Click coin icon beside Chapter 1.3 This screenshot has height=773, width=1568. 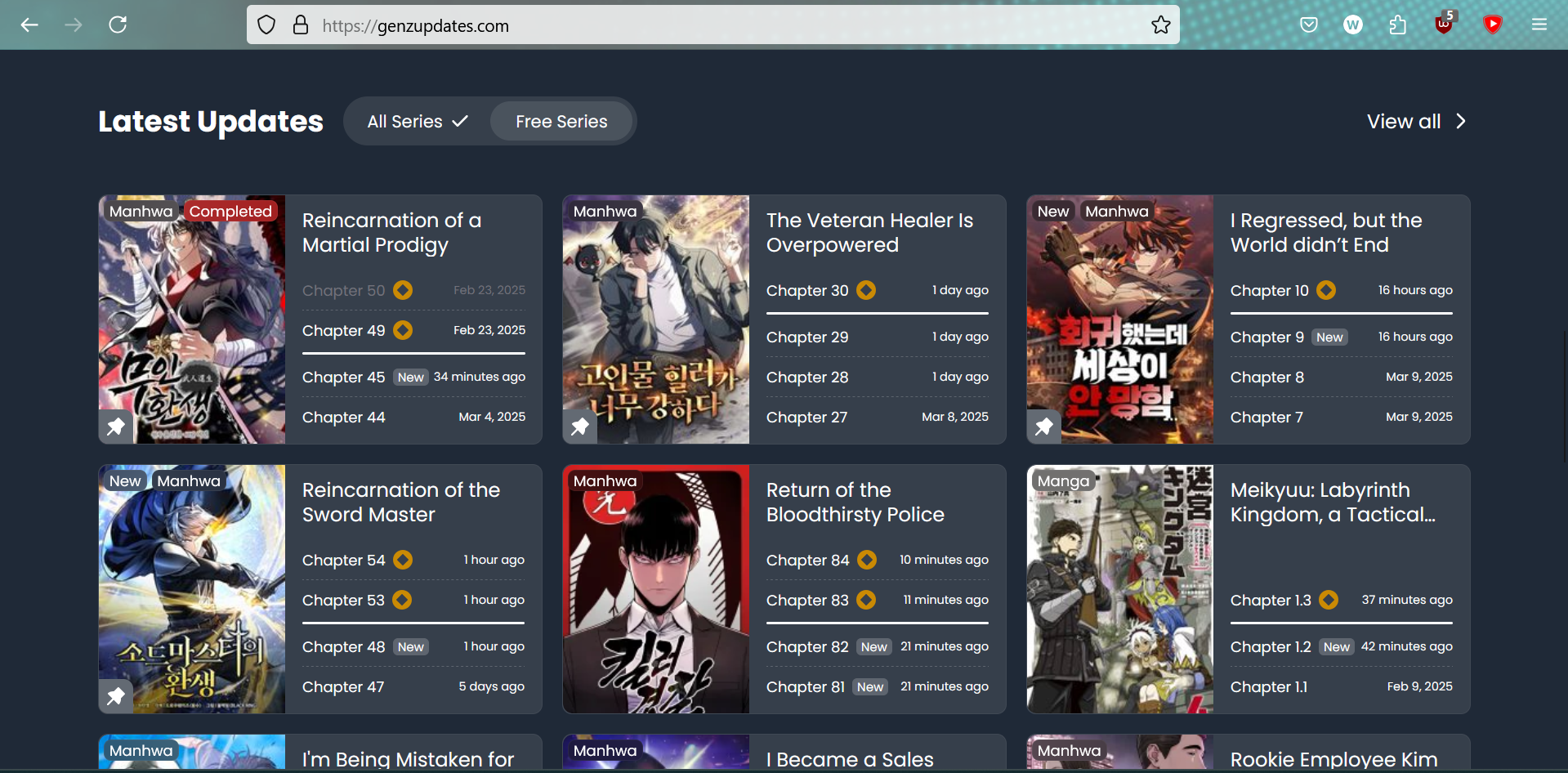(1329, 600)
